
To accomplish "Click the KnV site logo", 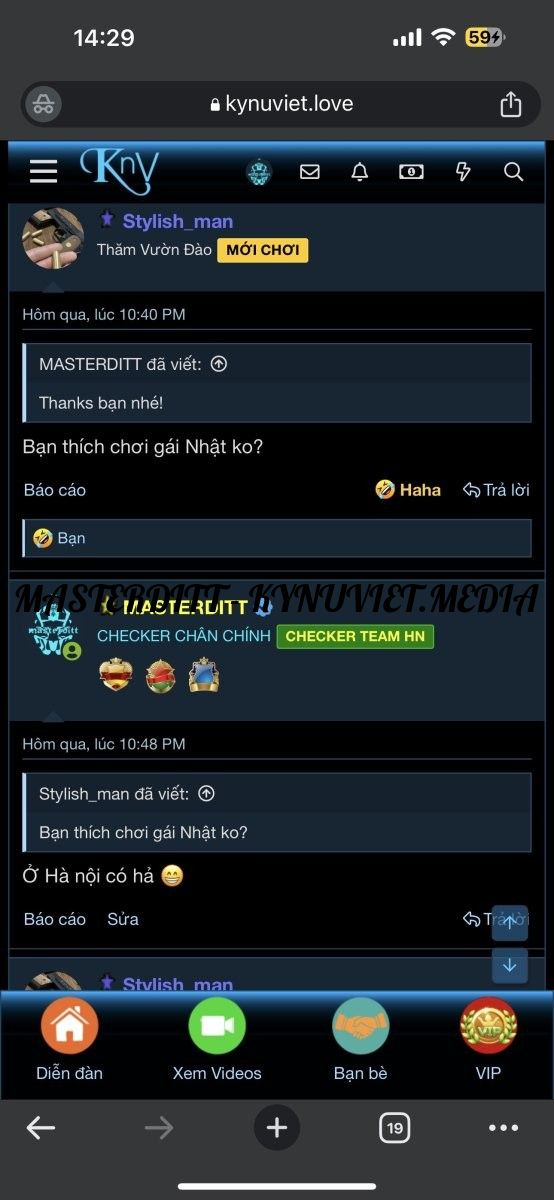I will click(x=118, y=171).
